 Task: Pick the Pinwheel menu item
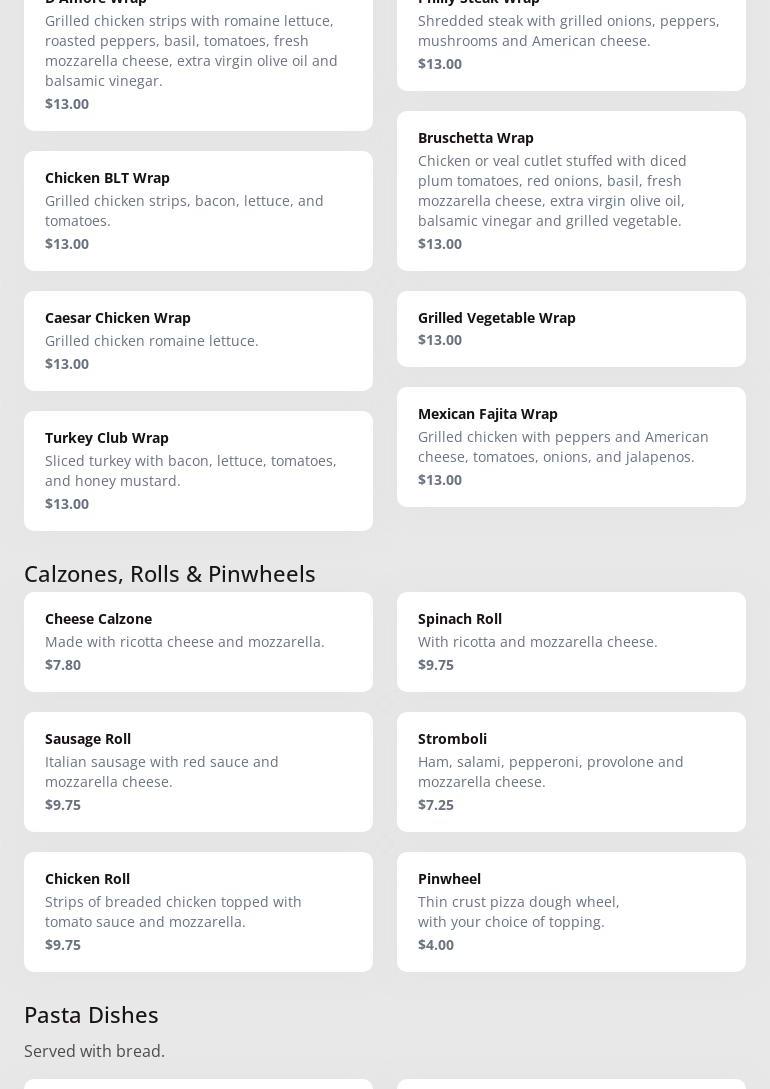point(571,911)
